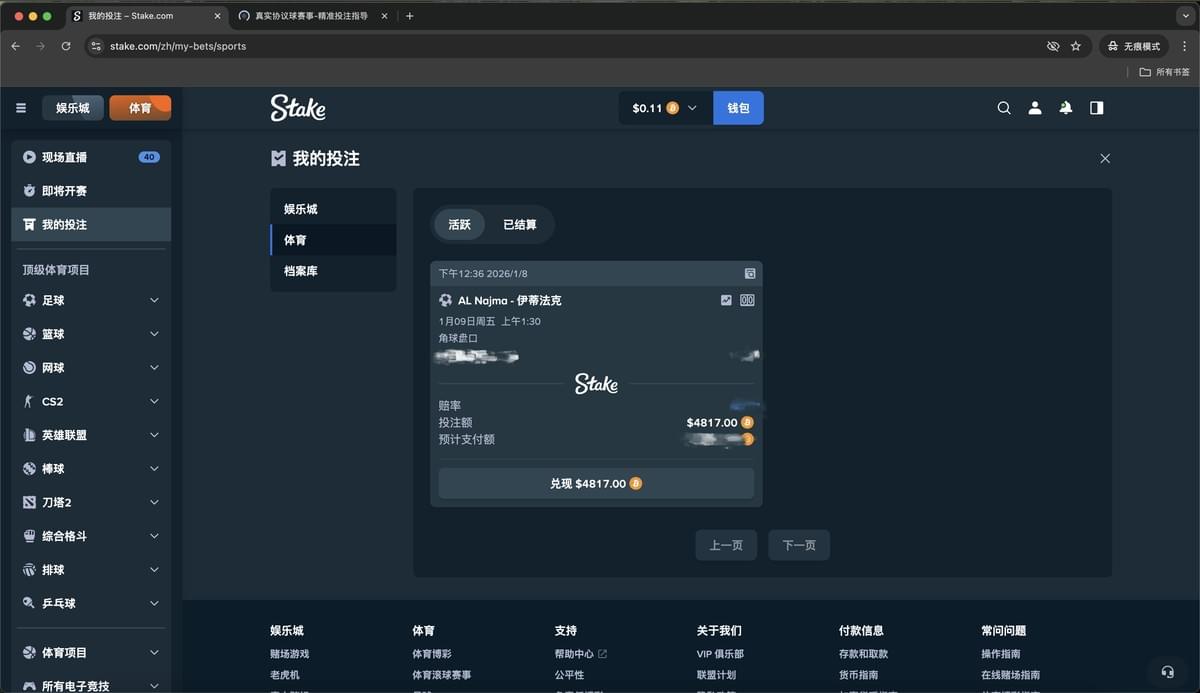
Task: Open footer link 赌场游戏
Action: (290, 654)
